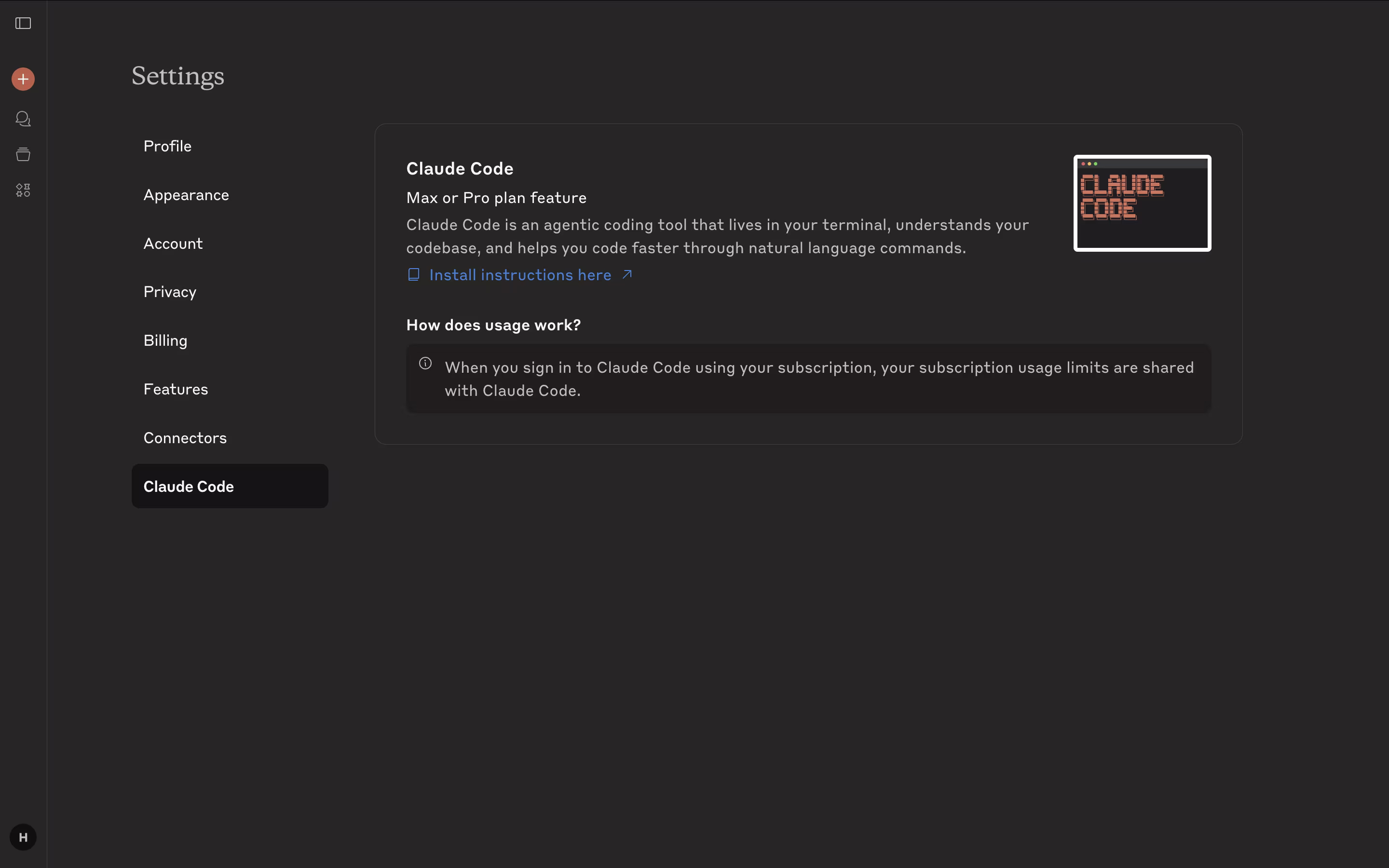
Task: Toggle the sidebar panel icon
Action: 23,23
